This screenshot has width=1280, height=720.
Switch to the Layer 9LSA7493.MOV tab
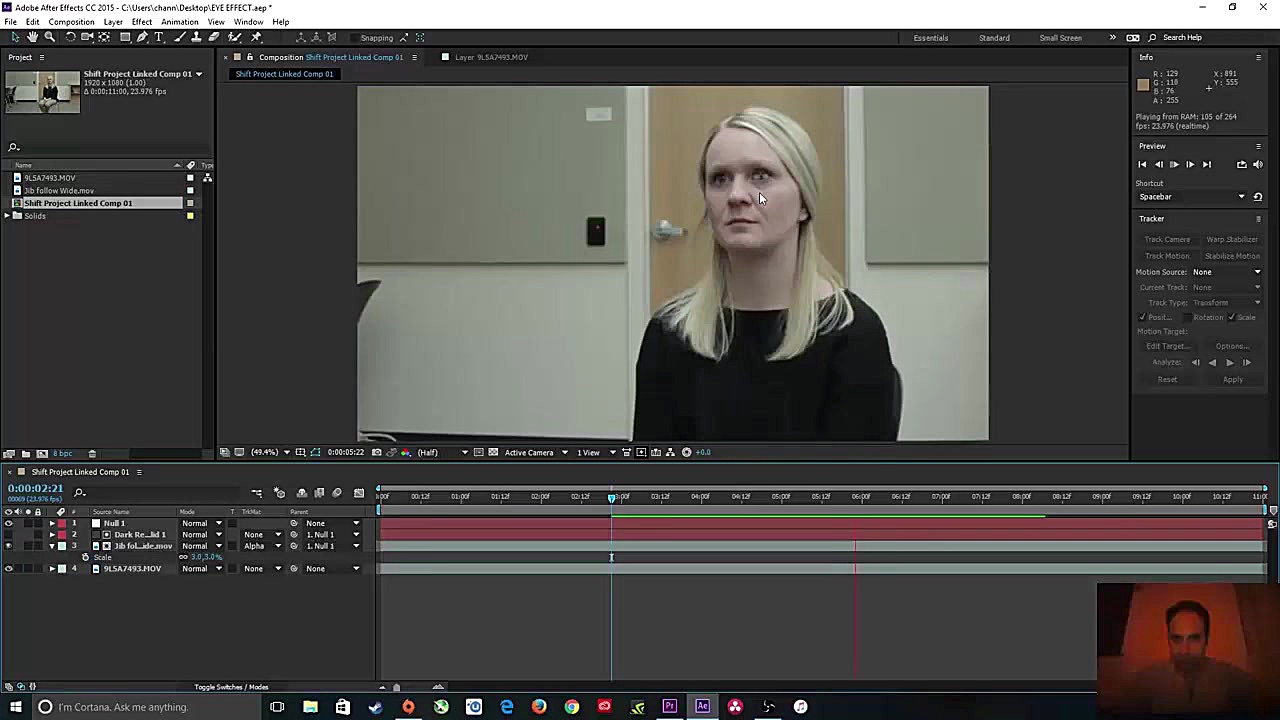pyautogui.click(x=490, y=57)
